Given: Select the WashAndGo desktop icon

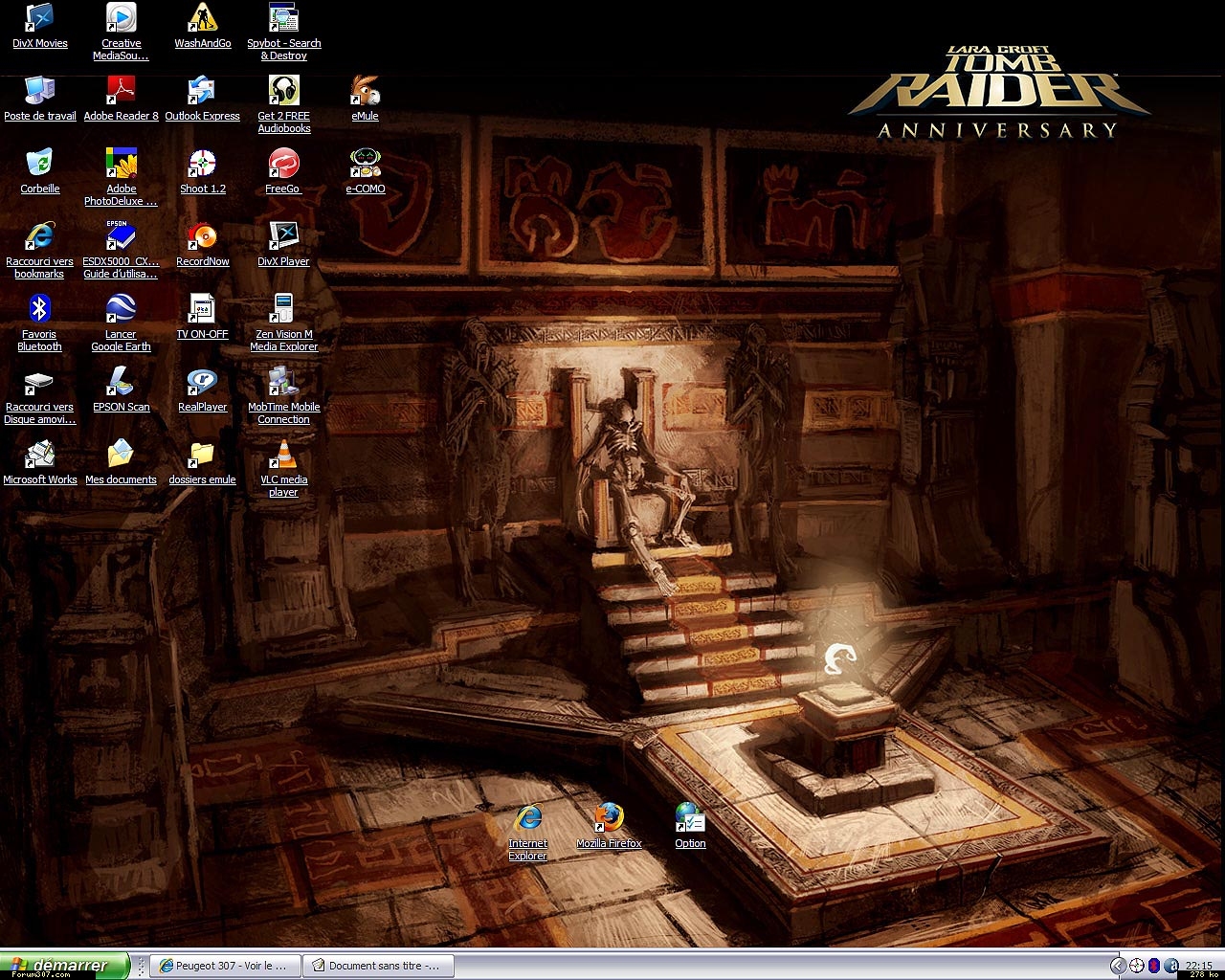Looking at the screenshot, I should [203, 27].
